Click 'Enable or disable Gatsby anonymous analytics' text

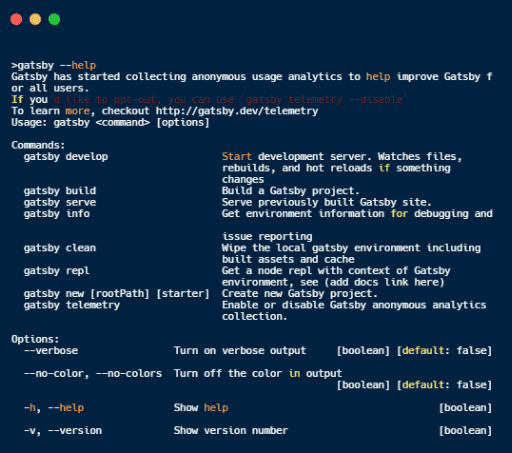[354, 305]
